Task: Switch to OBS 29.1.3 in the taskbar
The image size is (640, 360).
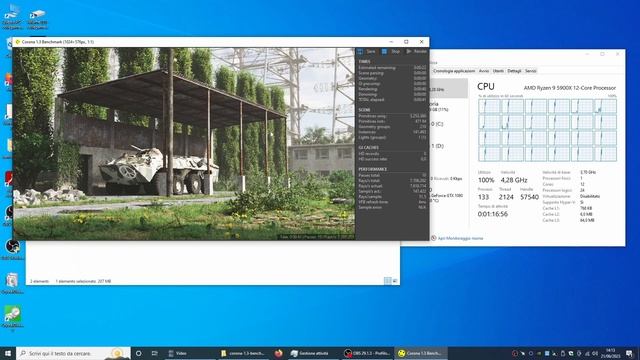Action: coord(367,353)
